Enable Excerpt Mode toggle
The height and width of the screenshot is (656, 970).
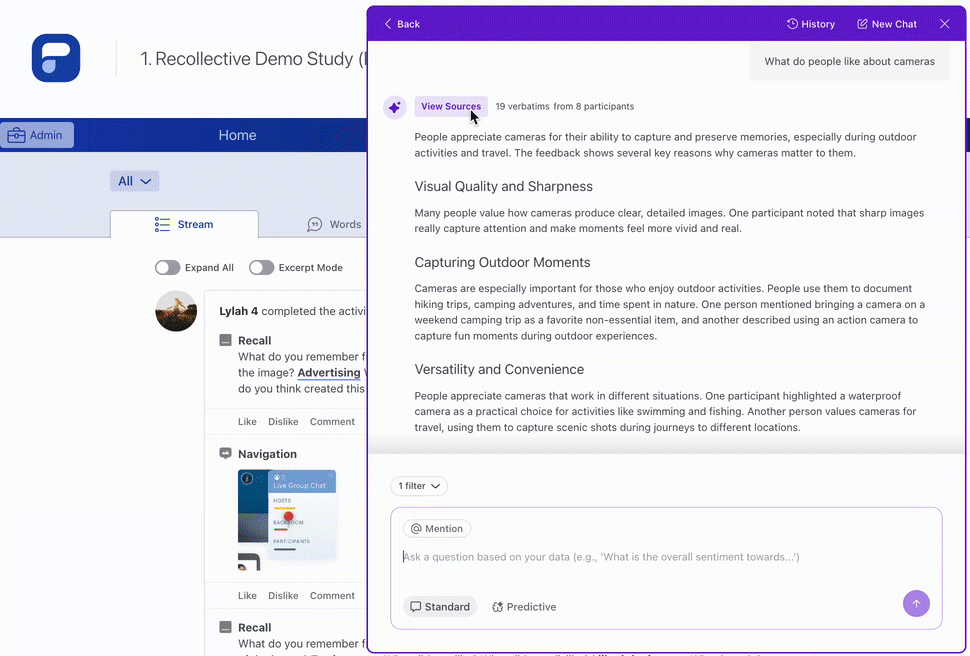click(x=261, y=268)
